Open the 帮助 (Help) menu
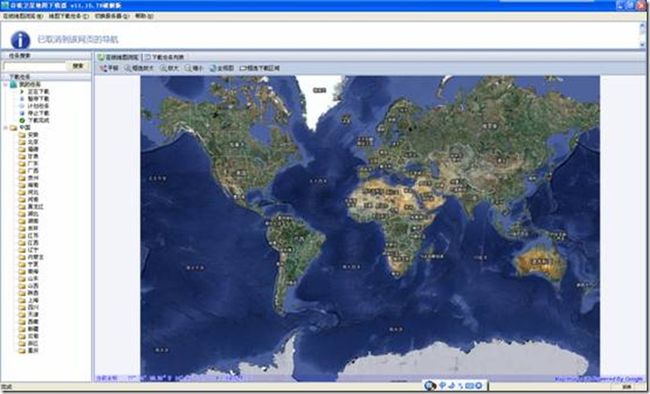The height and width of the screenshot is (394, 650). point(144,16)
